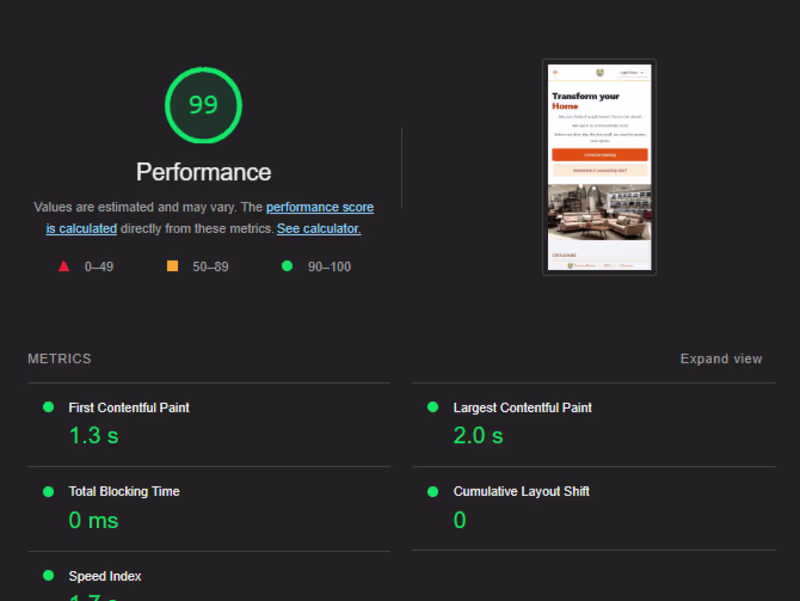This screenshot has width=800, height=601.
Task: Click the Performance category title
Action: coord(203,172)
